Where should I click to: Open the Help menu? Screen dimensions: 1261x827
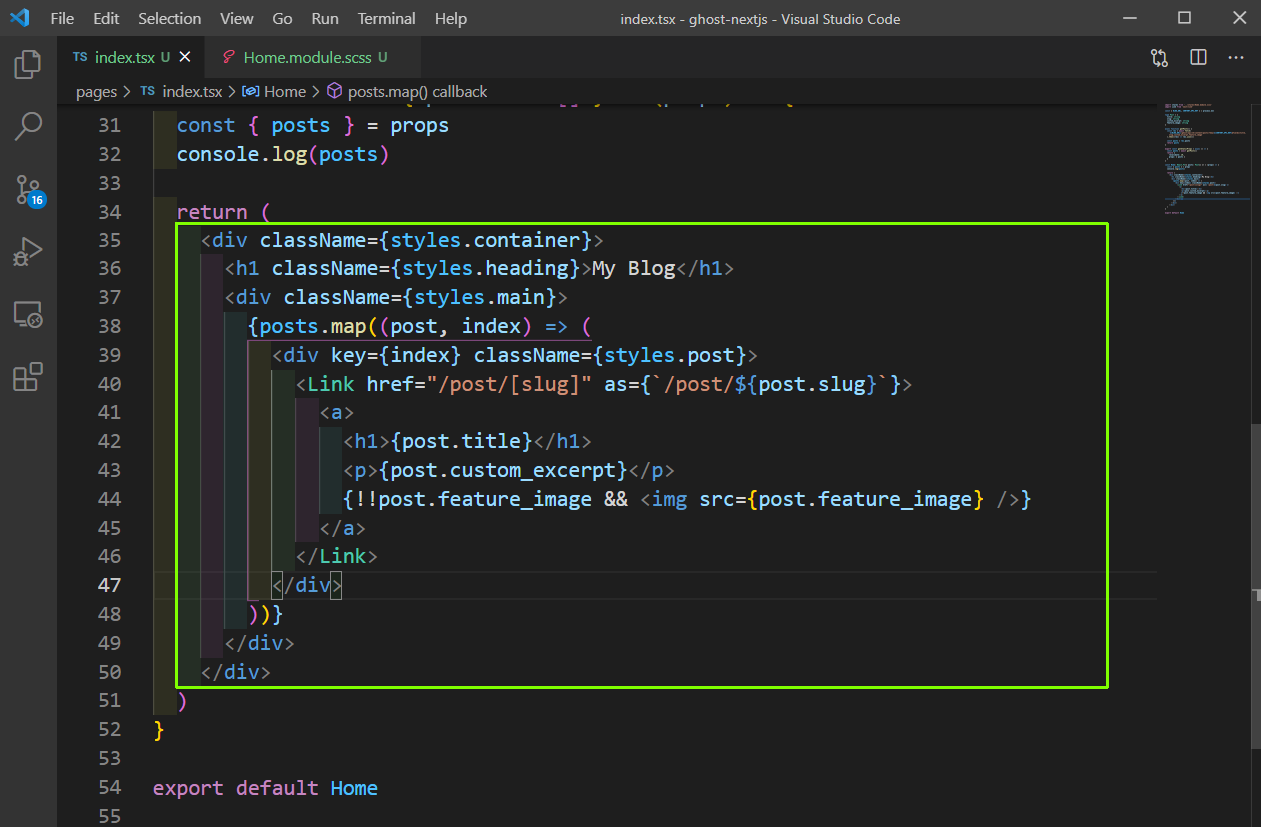[451, 18]
